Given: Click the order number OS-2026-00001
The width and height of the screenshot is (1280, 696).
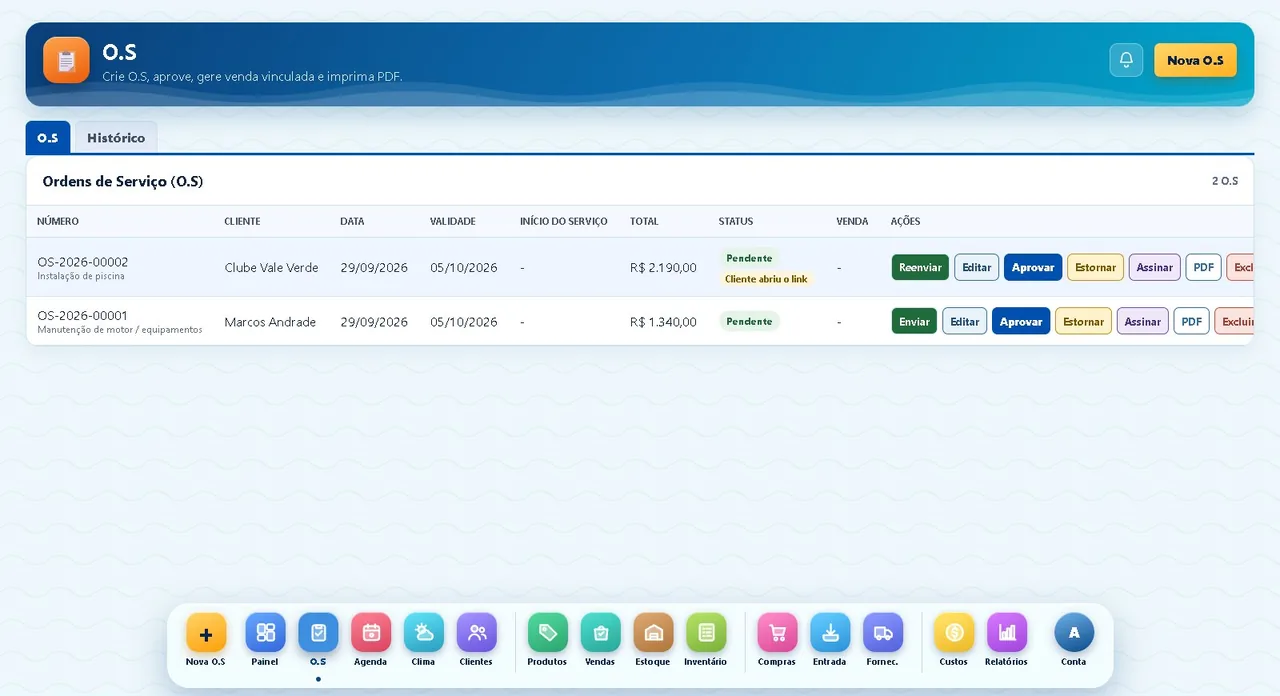Looking at the screenshot, I should click(83, 315).
